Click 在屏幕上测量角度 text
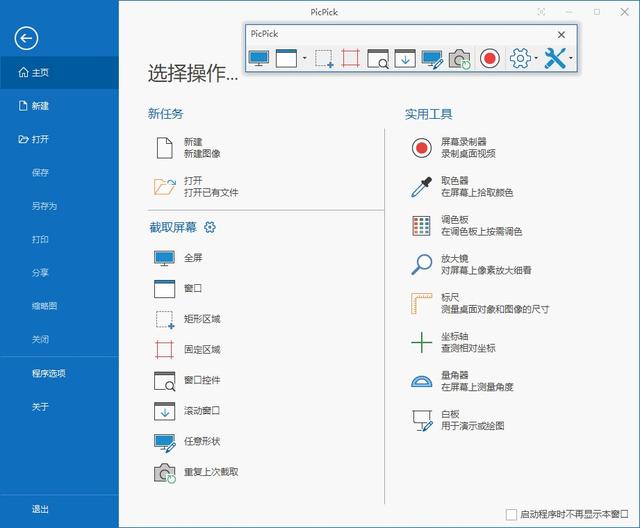Screen dimensions: 640x528 click(477, 387)
